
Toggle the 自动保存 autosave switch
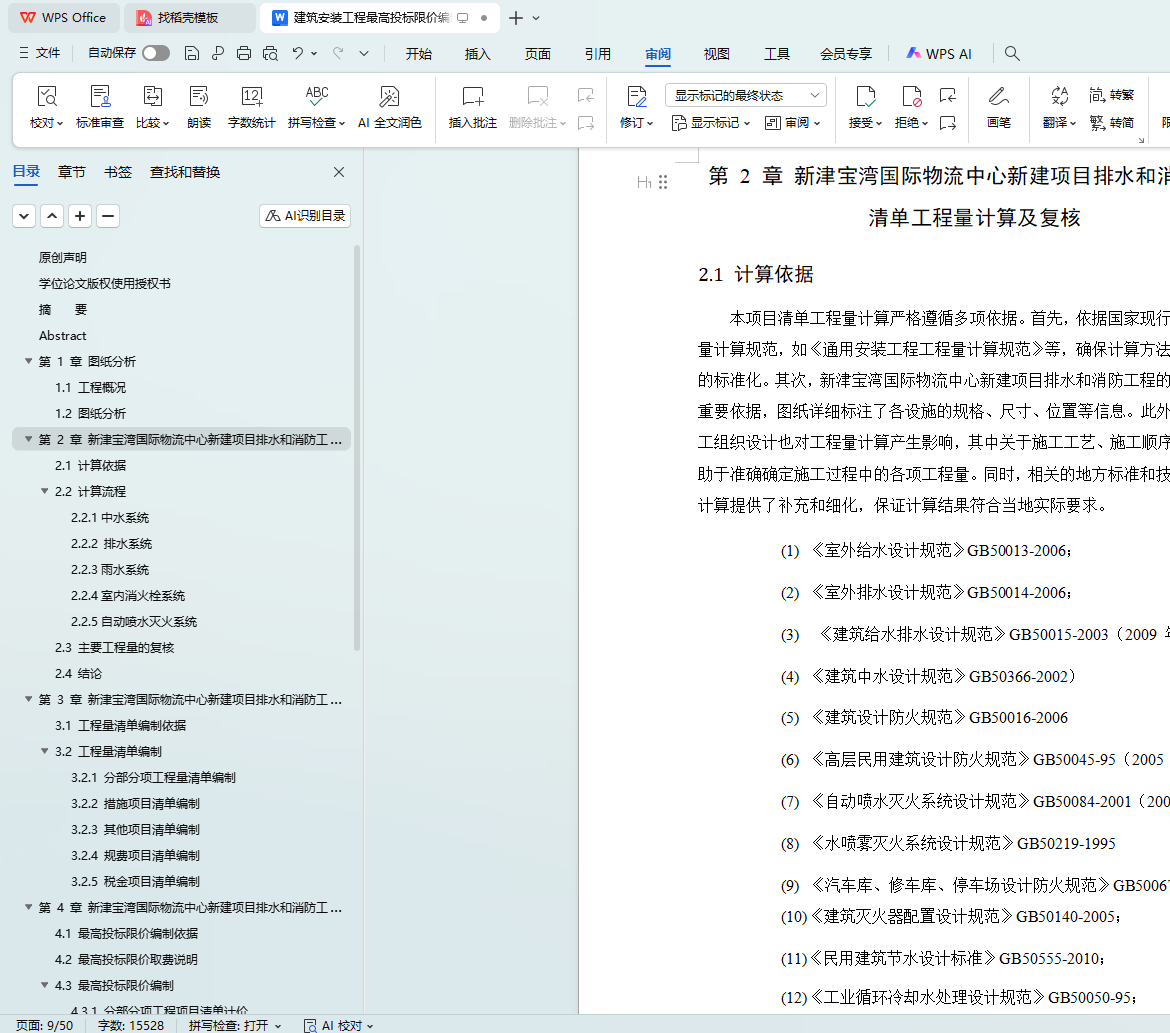pyautogui.click(x=155, y=54)
